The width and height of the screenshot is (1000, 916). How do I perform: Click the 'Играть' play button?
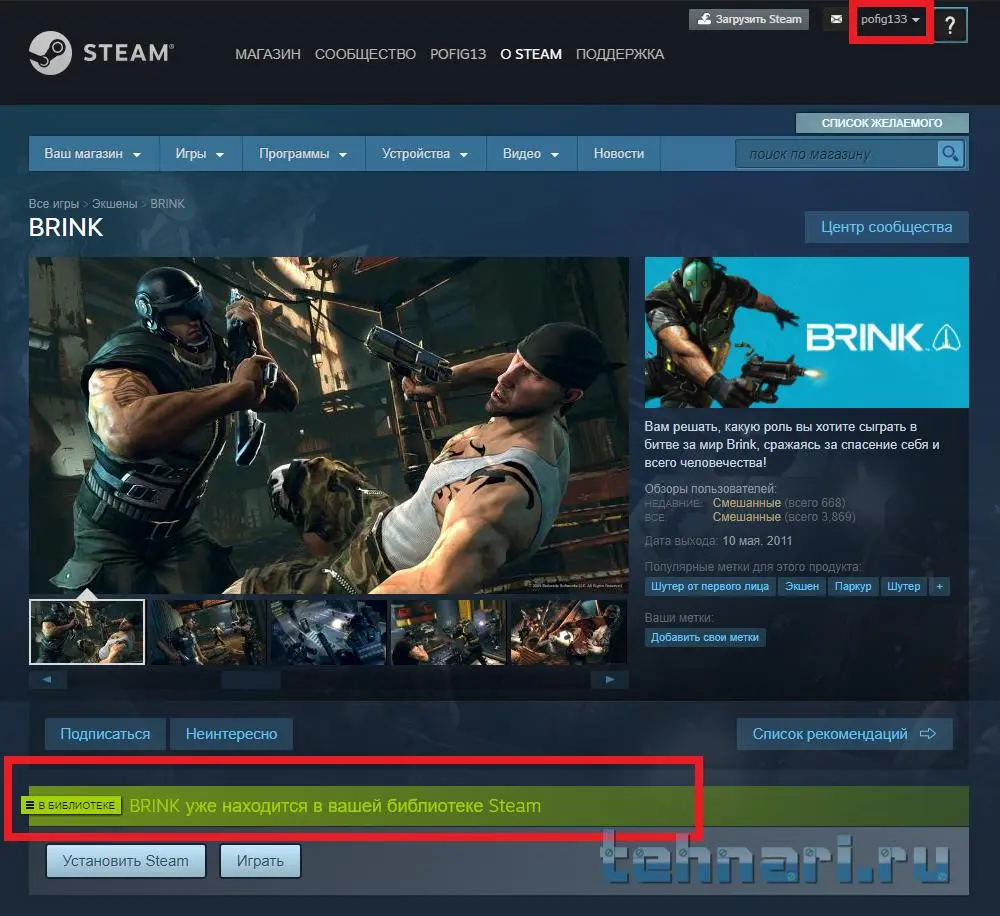point(260,861)
